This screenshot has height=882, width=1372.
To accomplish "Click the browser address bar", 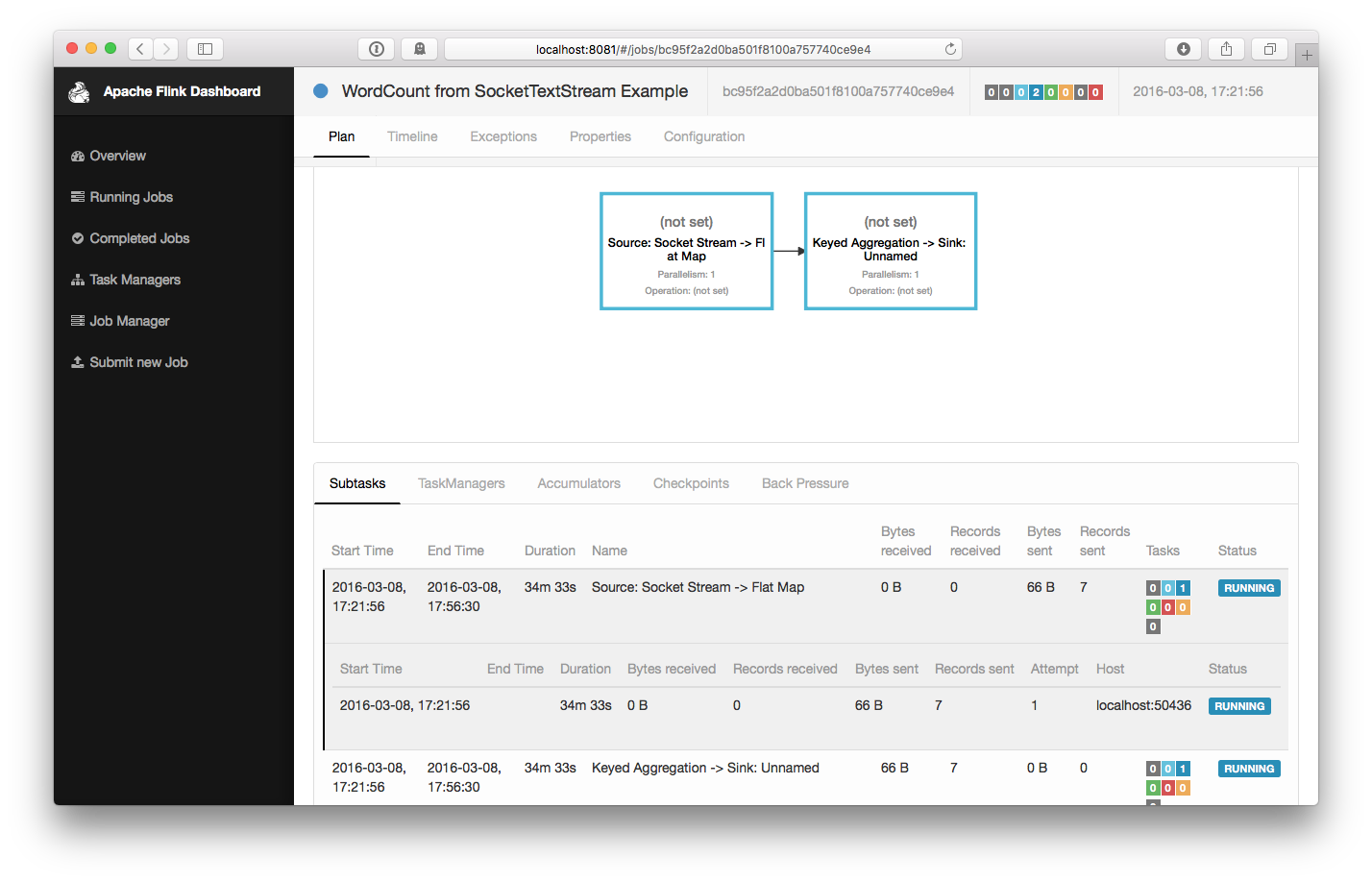I will [x=702, y=49].
